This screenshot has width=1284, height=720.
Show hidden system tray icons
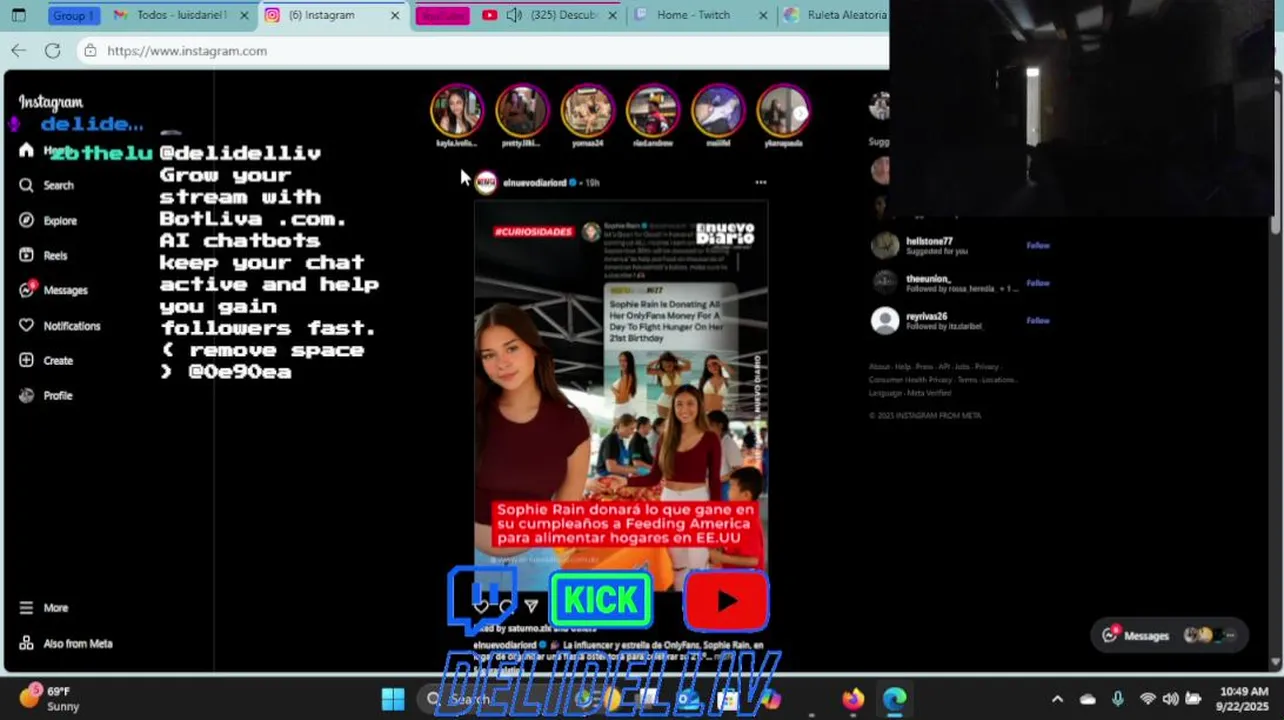click(1057, 699)
